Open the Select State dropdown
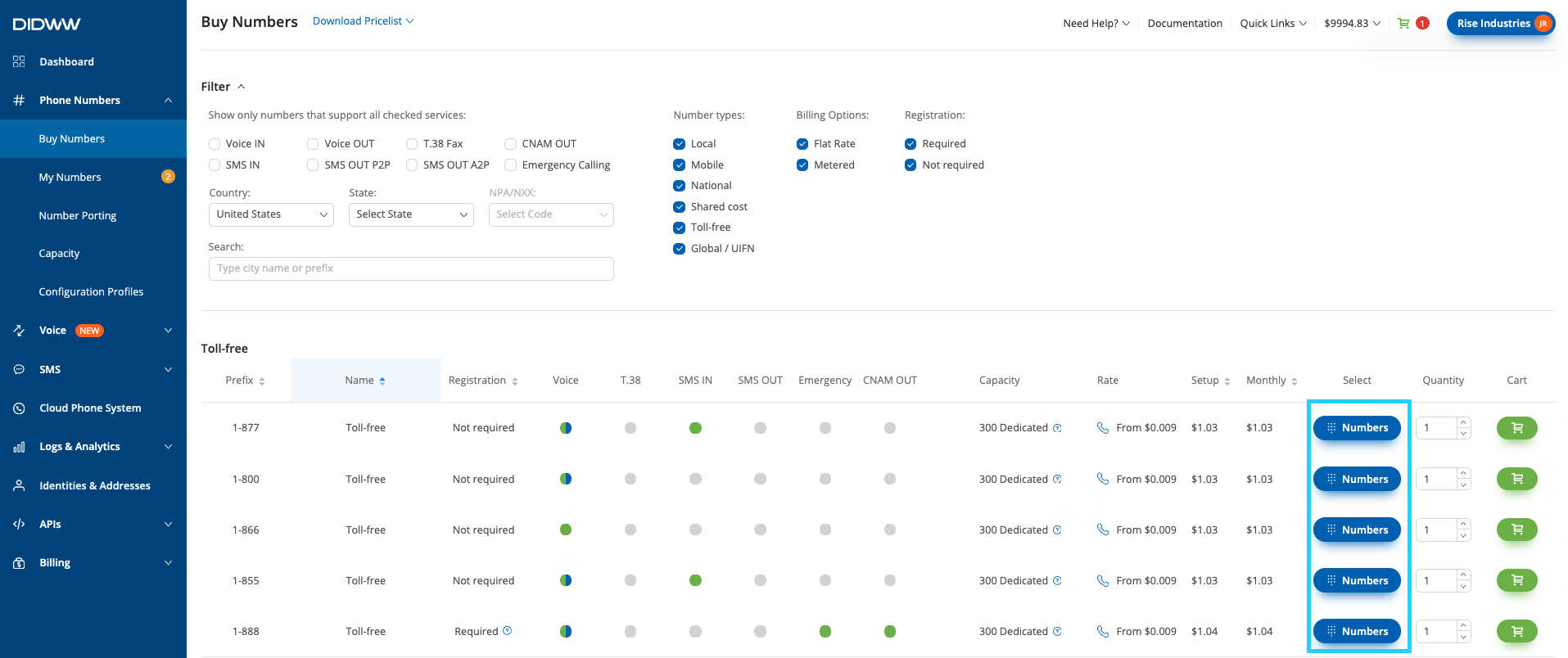The width and height of the screenshot is (1568, 658). 411,214
